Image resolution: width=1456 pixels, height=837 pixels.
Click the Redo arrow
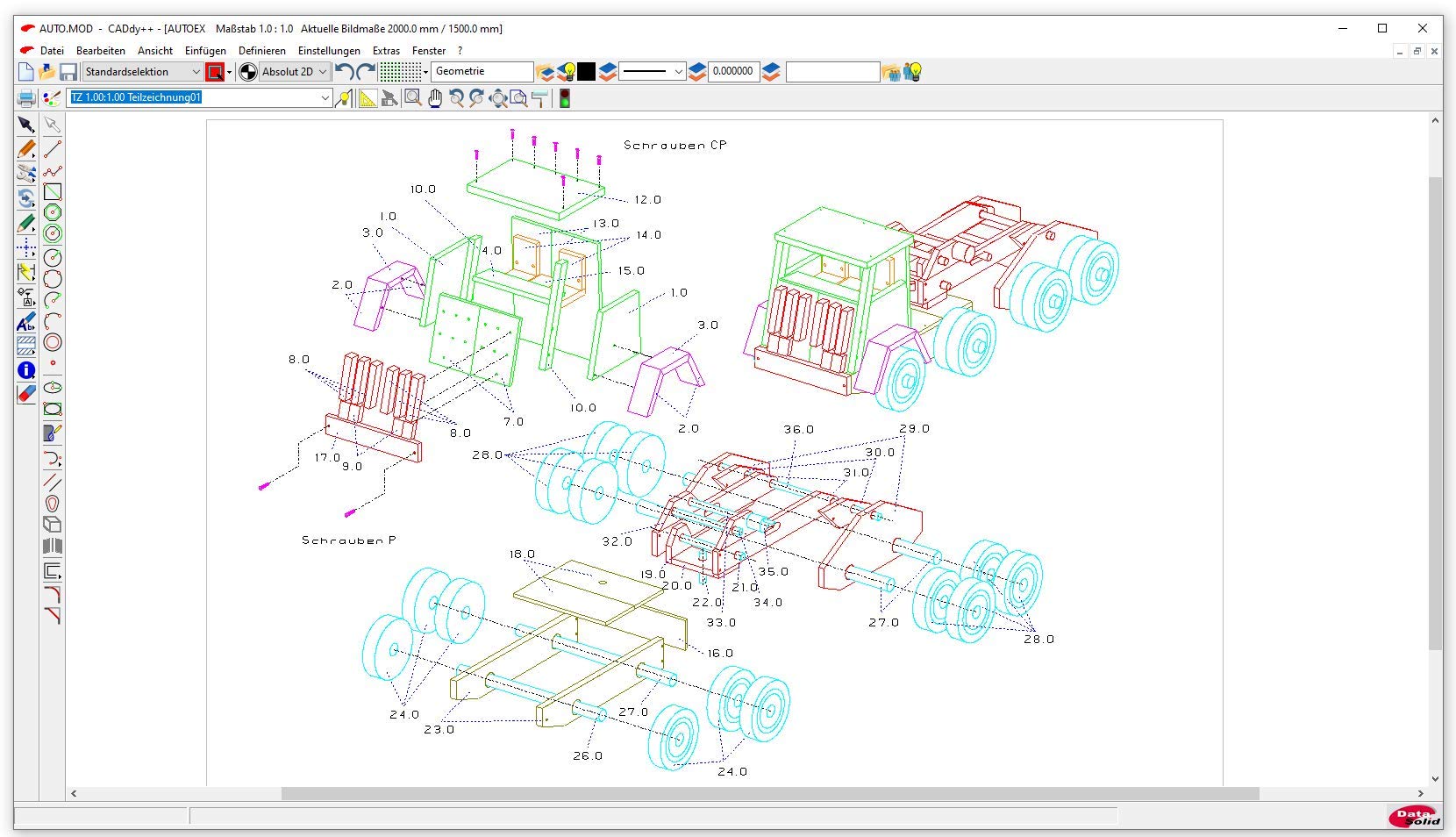click(x=366, y=72)
